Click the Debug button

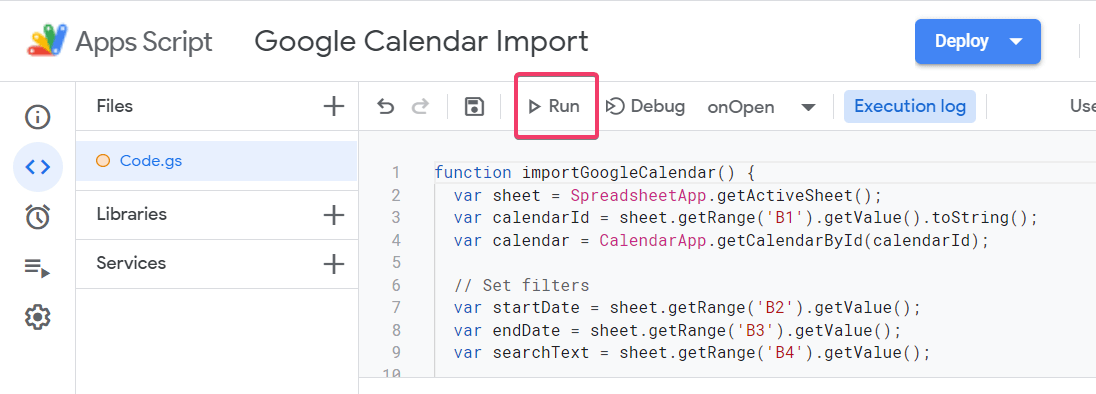(x=645, y=106)
